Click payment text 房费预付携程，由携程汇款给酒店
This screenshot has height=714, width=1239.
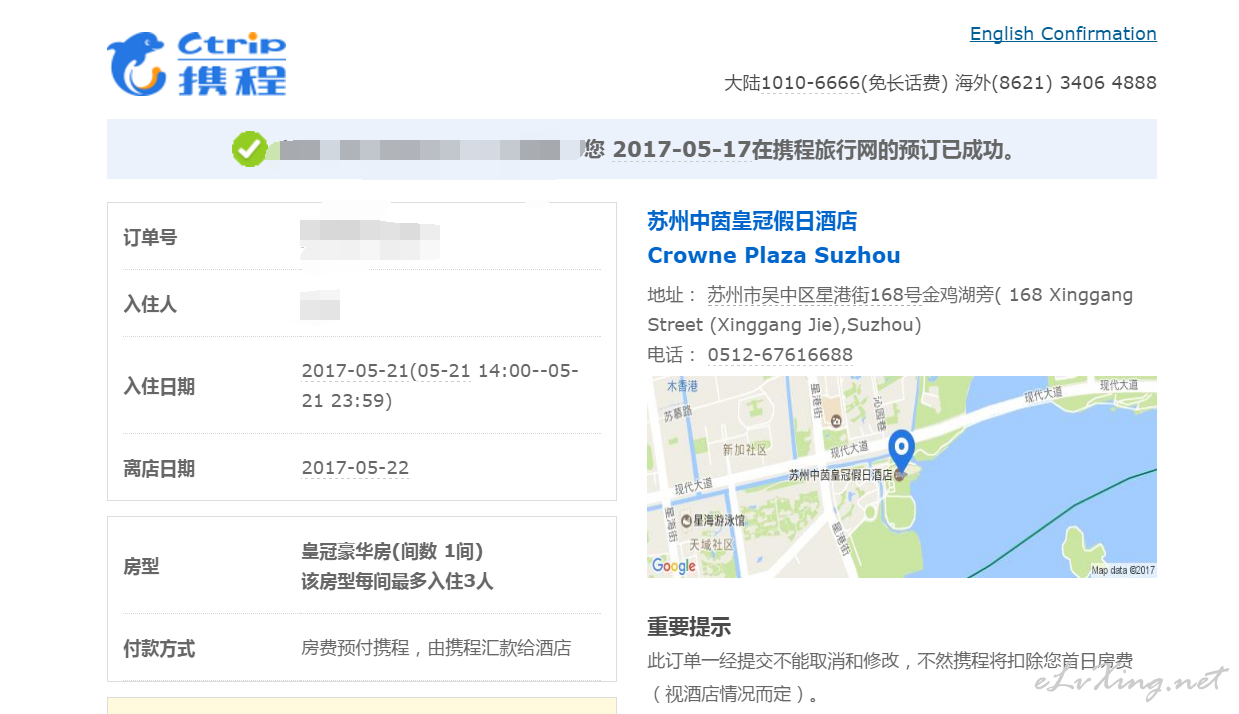(x=436, y=648)
